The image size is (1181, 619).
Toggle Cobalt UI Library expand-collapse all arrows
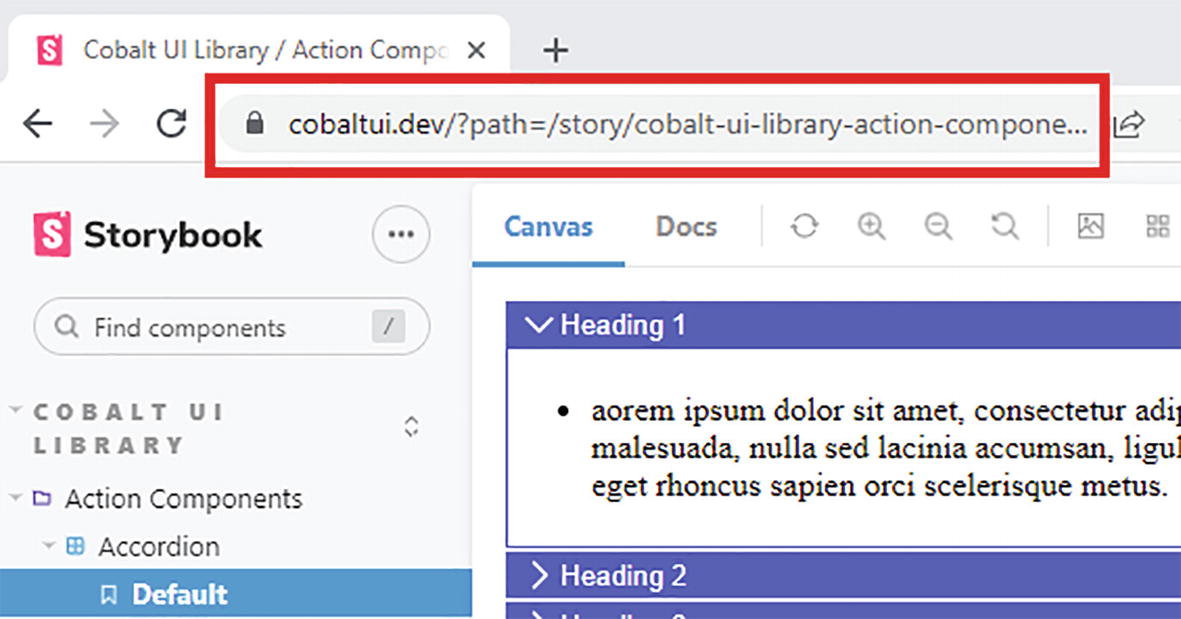pyautogui.click(x=411, y=427)
